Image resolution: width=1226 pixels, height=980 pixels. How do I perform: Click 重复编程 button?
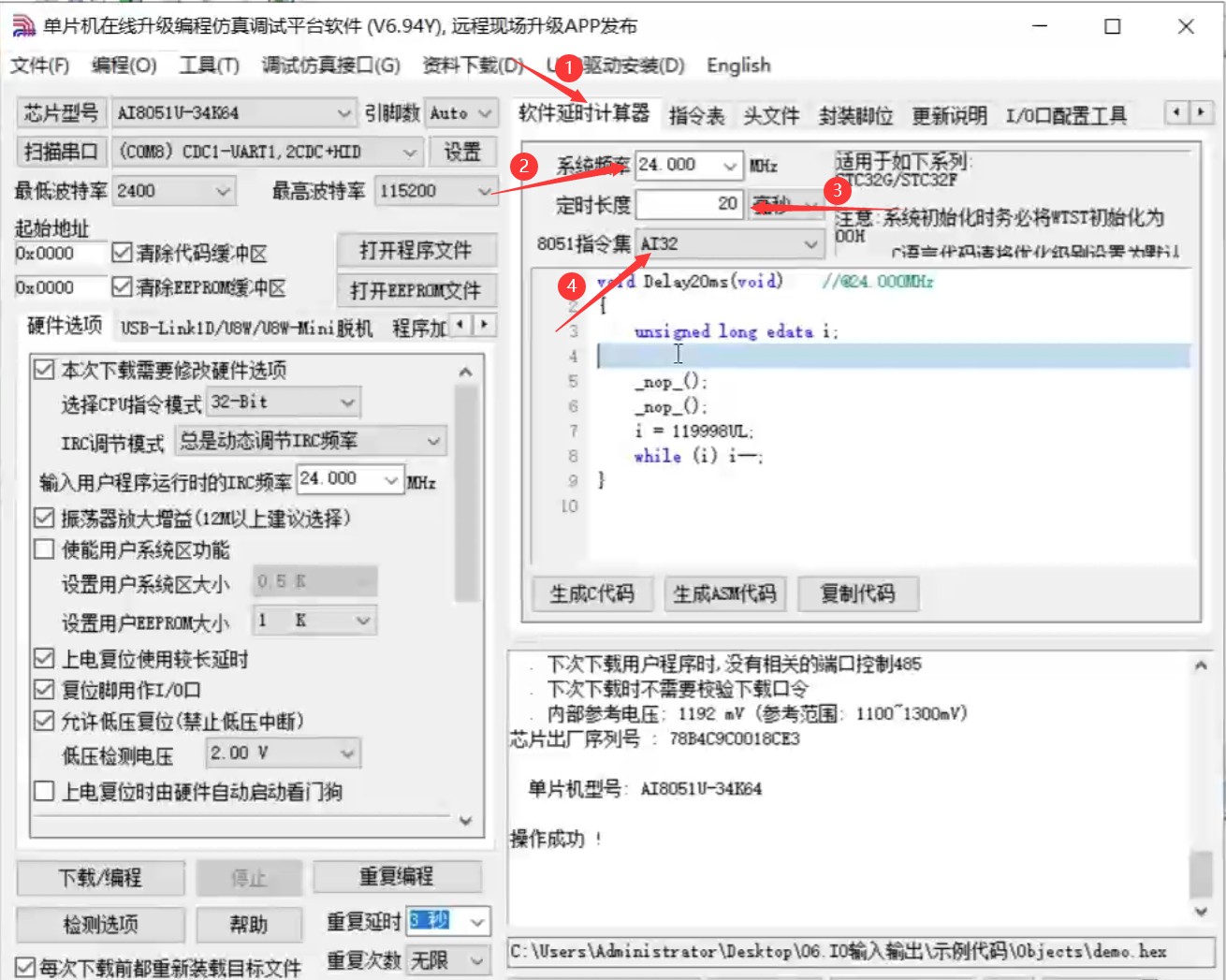click(x=397, y=877)
